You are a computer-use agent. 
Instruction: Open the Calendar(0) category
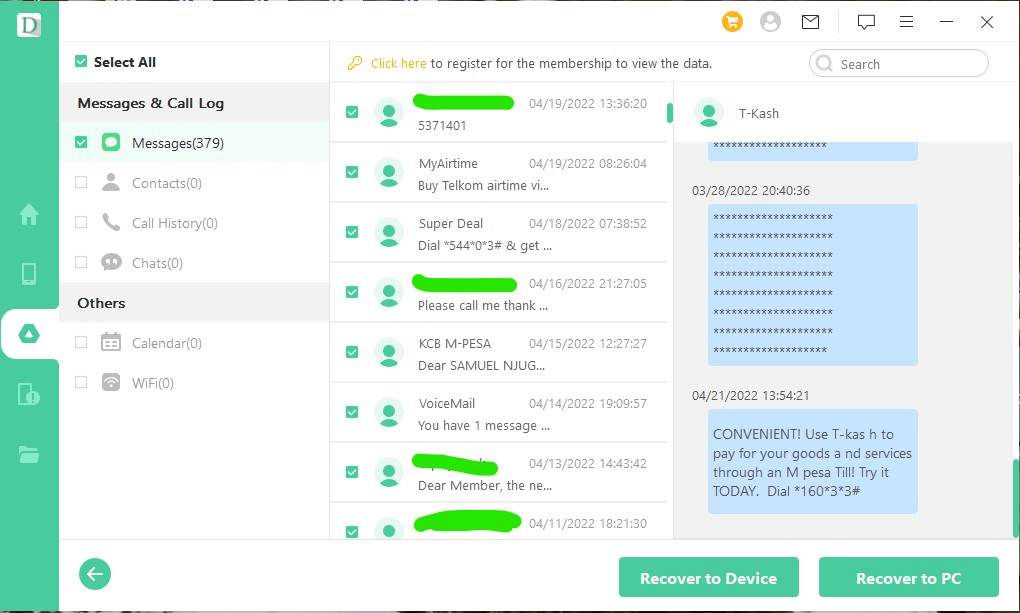pyautogui.click(x=194, y=343)
